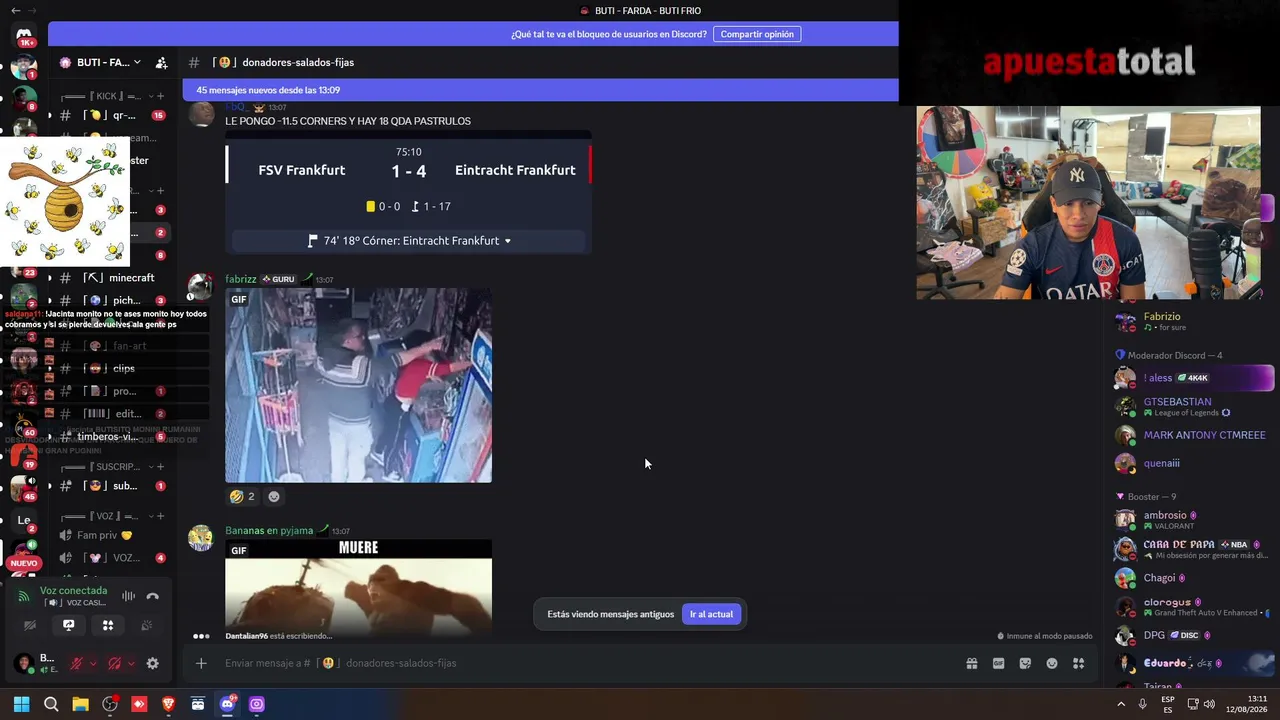Screen dimensions: 1280x720
Task: Open audio output options arrow
Action: tap(131, 663)
